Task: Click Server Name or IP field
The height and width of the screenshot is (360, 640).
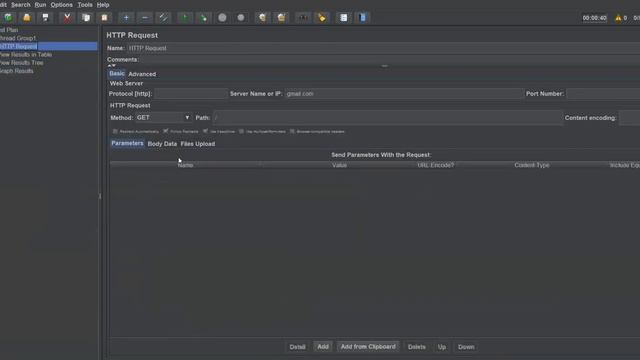Action: click(404, 93)
